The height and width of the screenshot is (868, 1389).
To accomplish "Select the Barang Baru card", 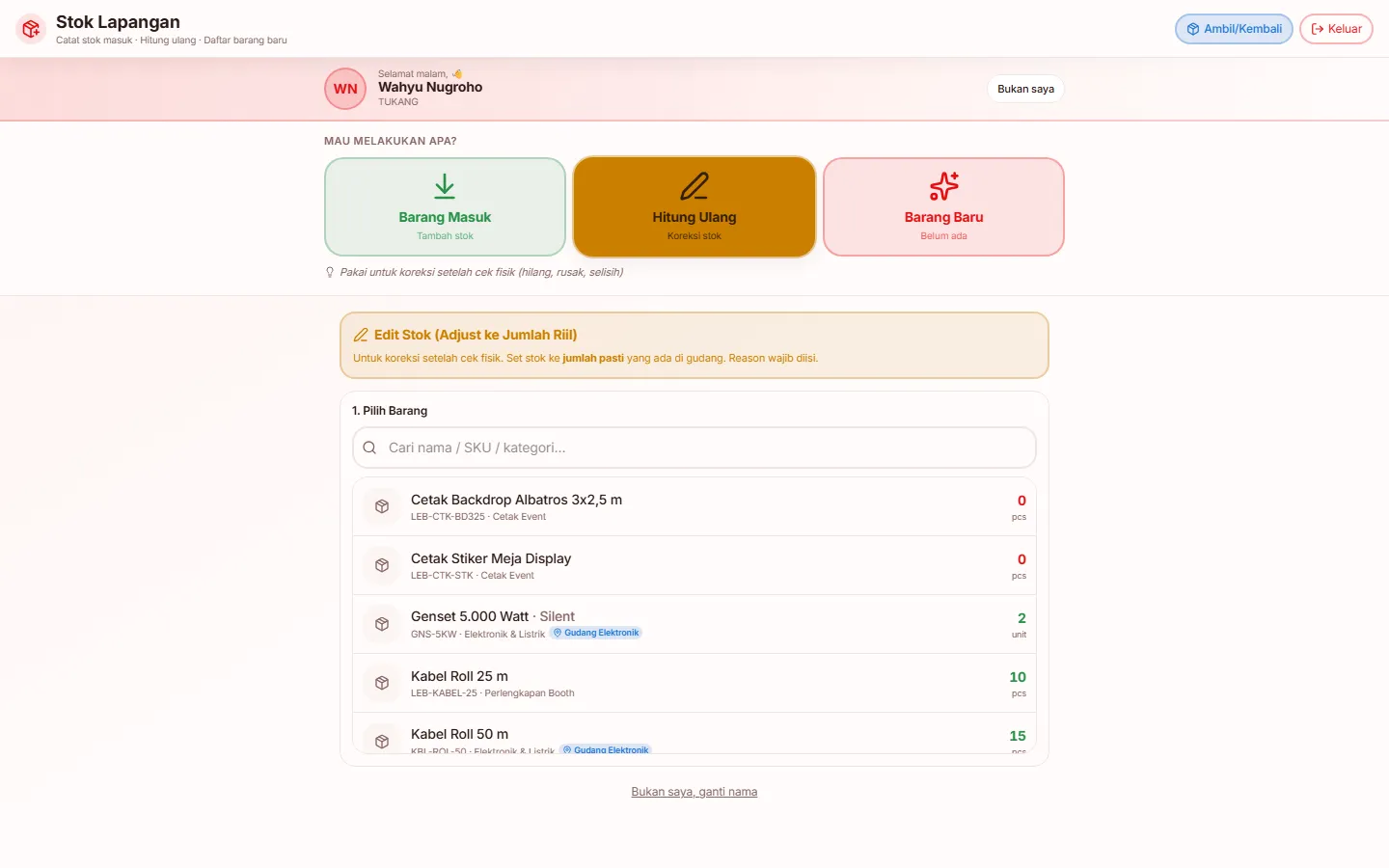I will (943, 207).
